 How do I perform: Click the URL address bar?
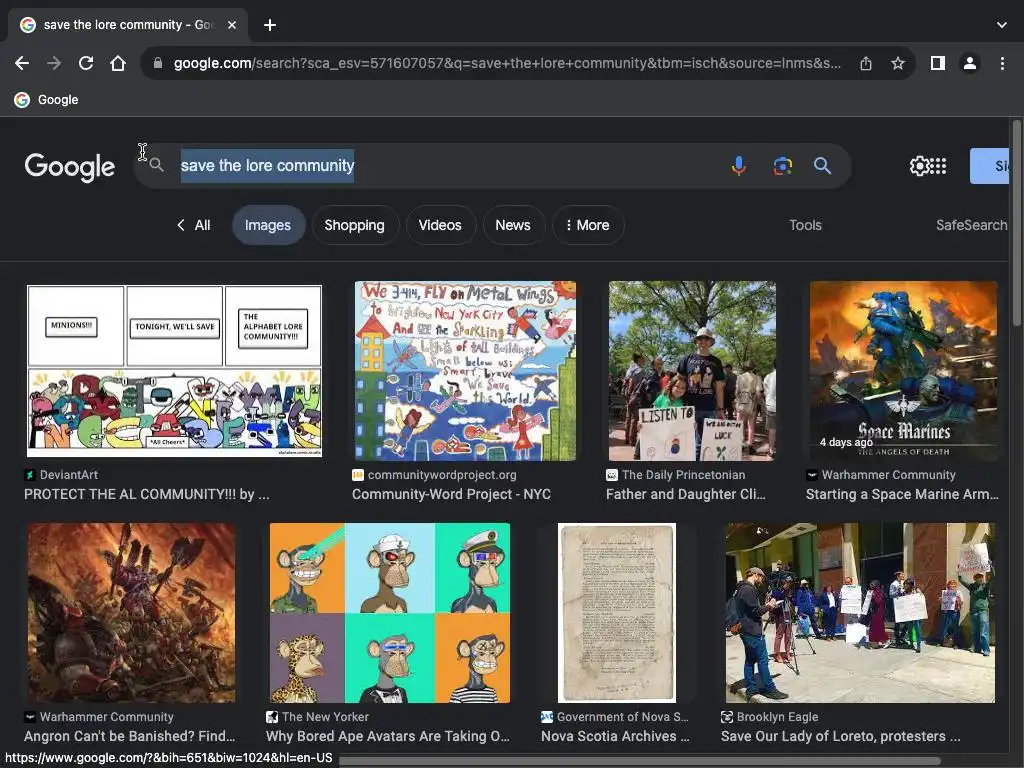507,63
